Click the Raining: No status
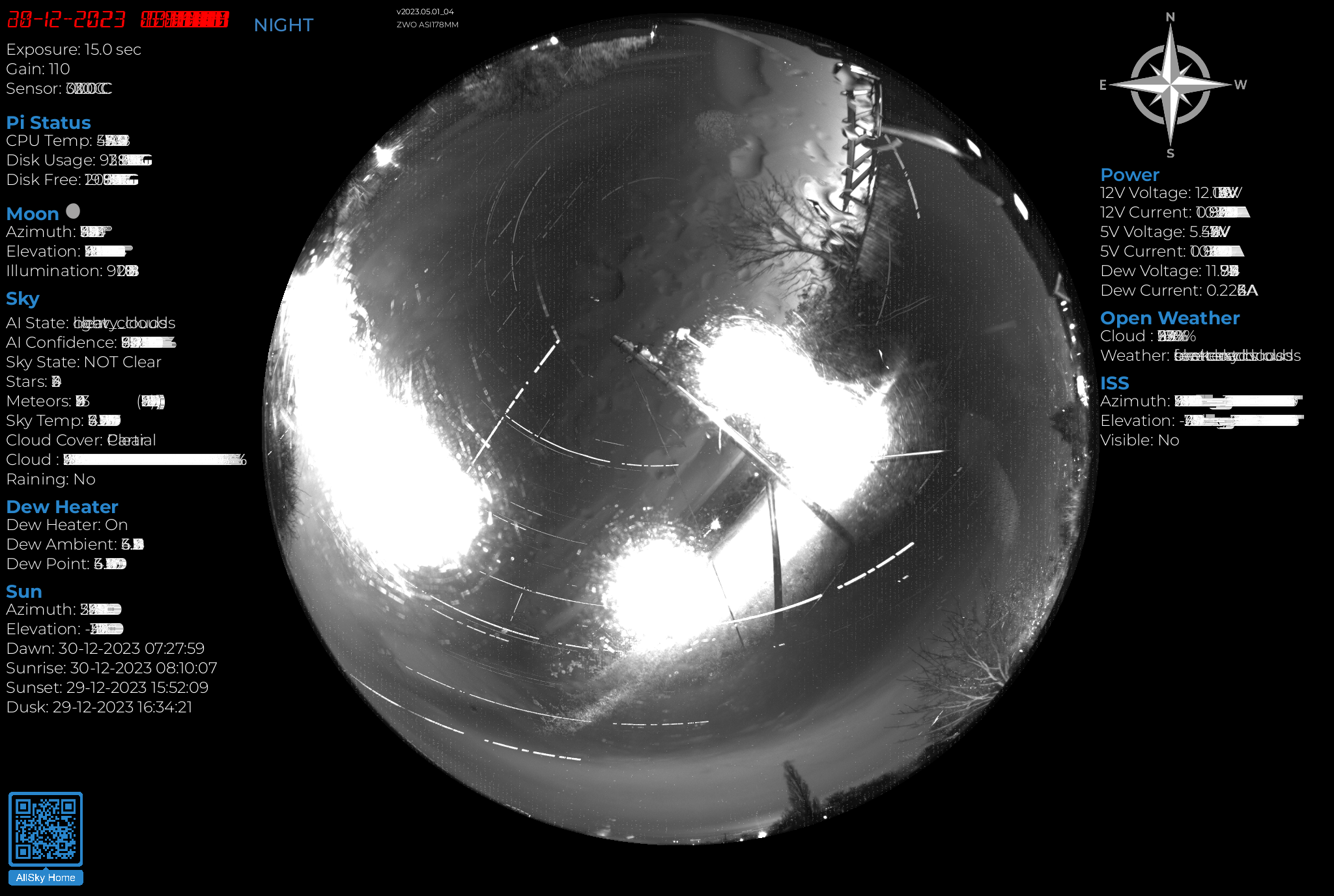Viewport: 1334px width, 896px height. (51, 479)
